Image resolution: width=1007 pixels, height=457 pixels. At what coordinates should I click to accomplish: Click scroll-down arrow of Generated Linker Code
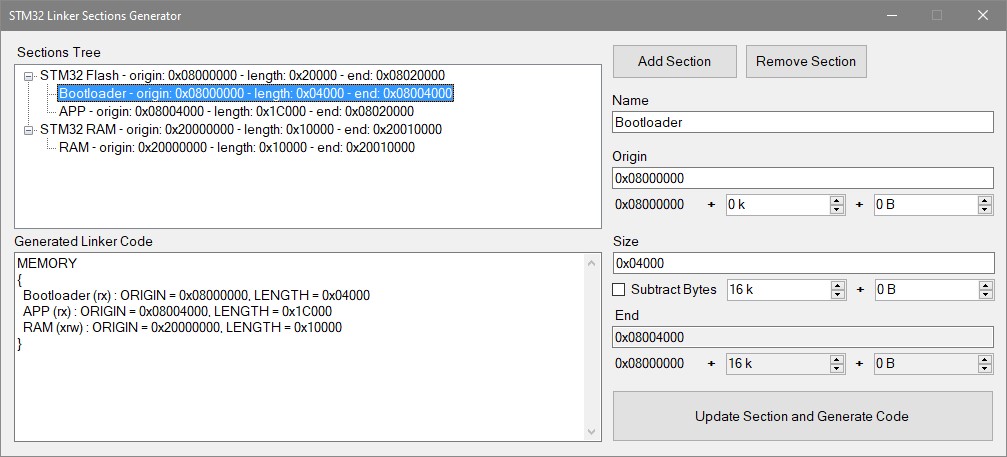(592, 432)
